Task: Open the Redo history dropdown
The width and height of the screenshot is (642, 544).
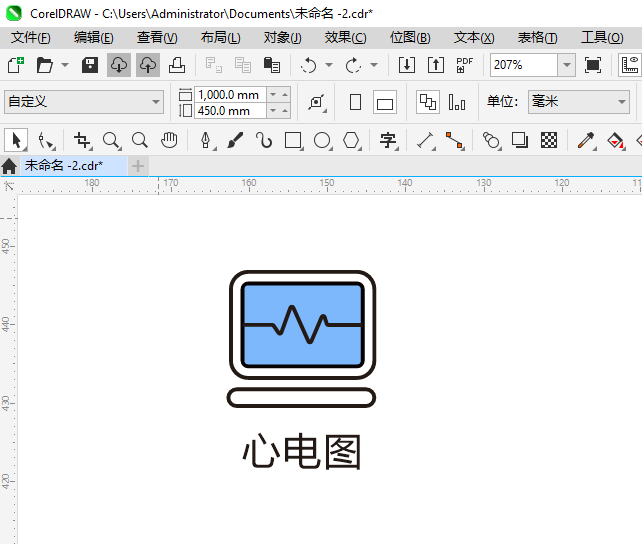Action: click(374, 65)
